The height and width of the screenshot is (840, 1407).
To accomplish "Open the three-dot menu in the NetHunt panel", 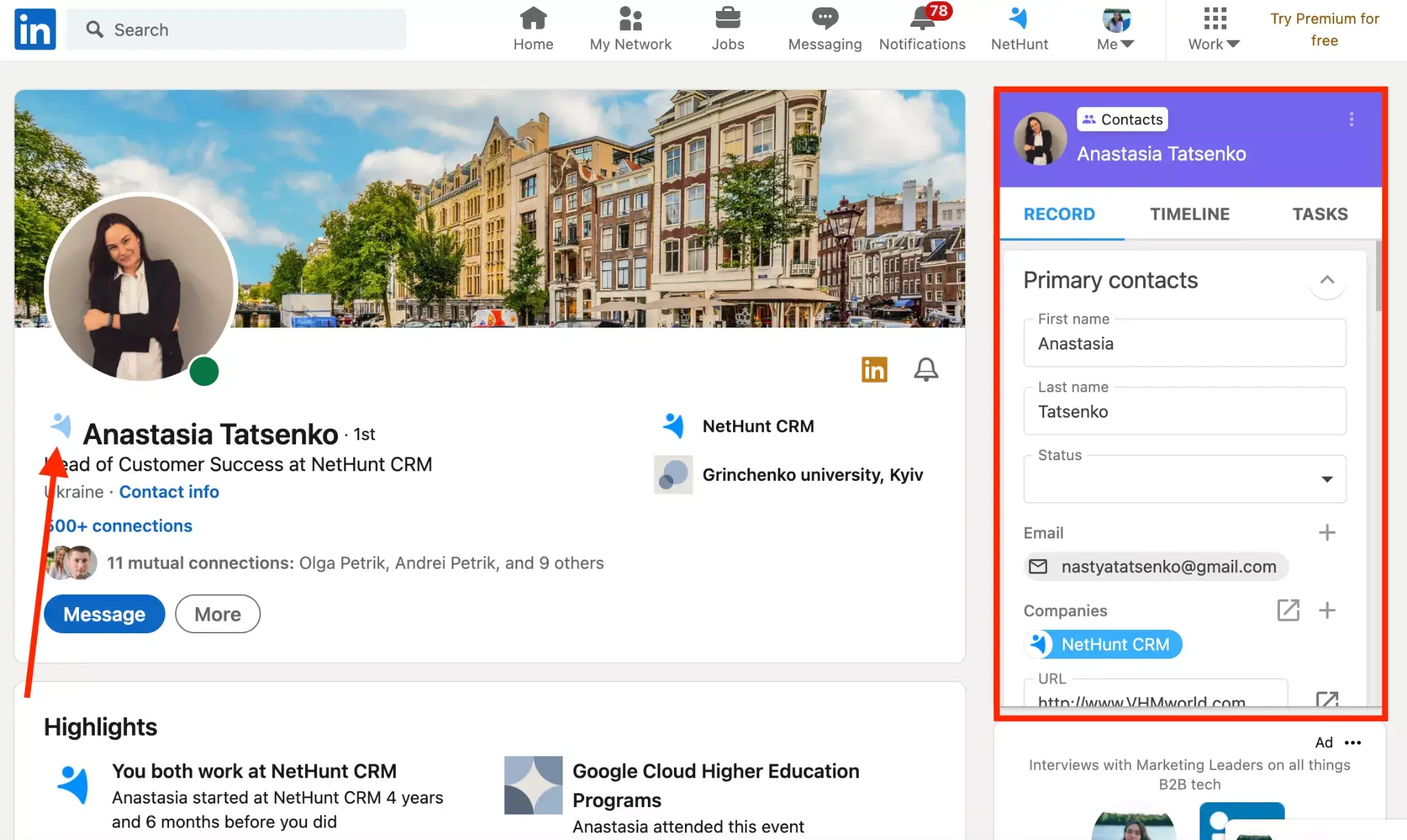I will 1351,120.
